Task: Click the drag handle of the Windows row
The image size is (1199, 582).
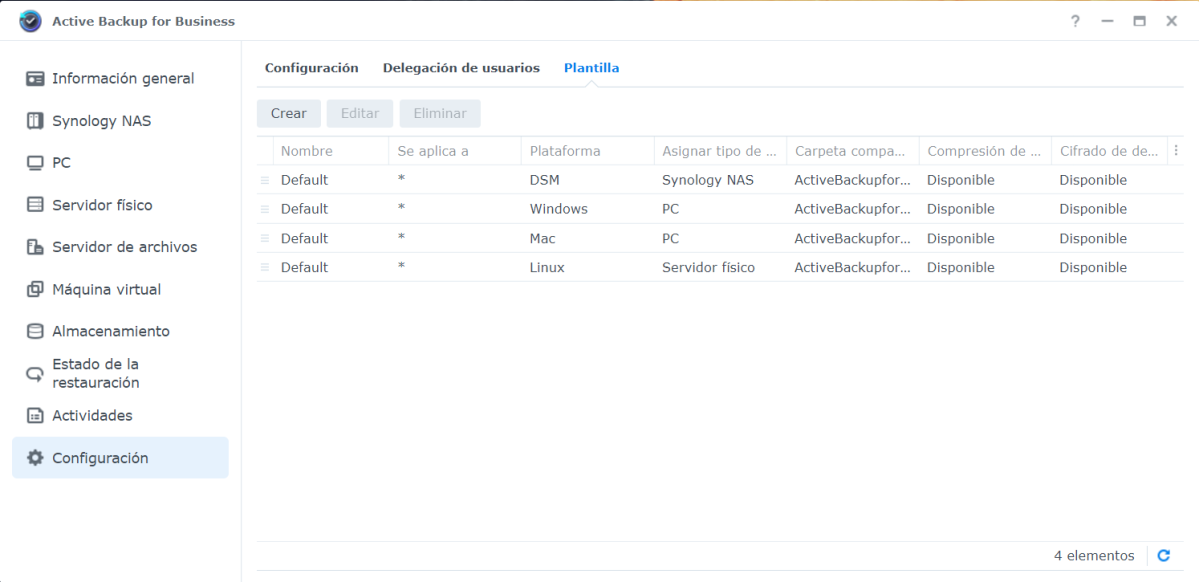Action: pyautogui.click(x=265, y=210)
